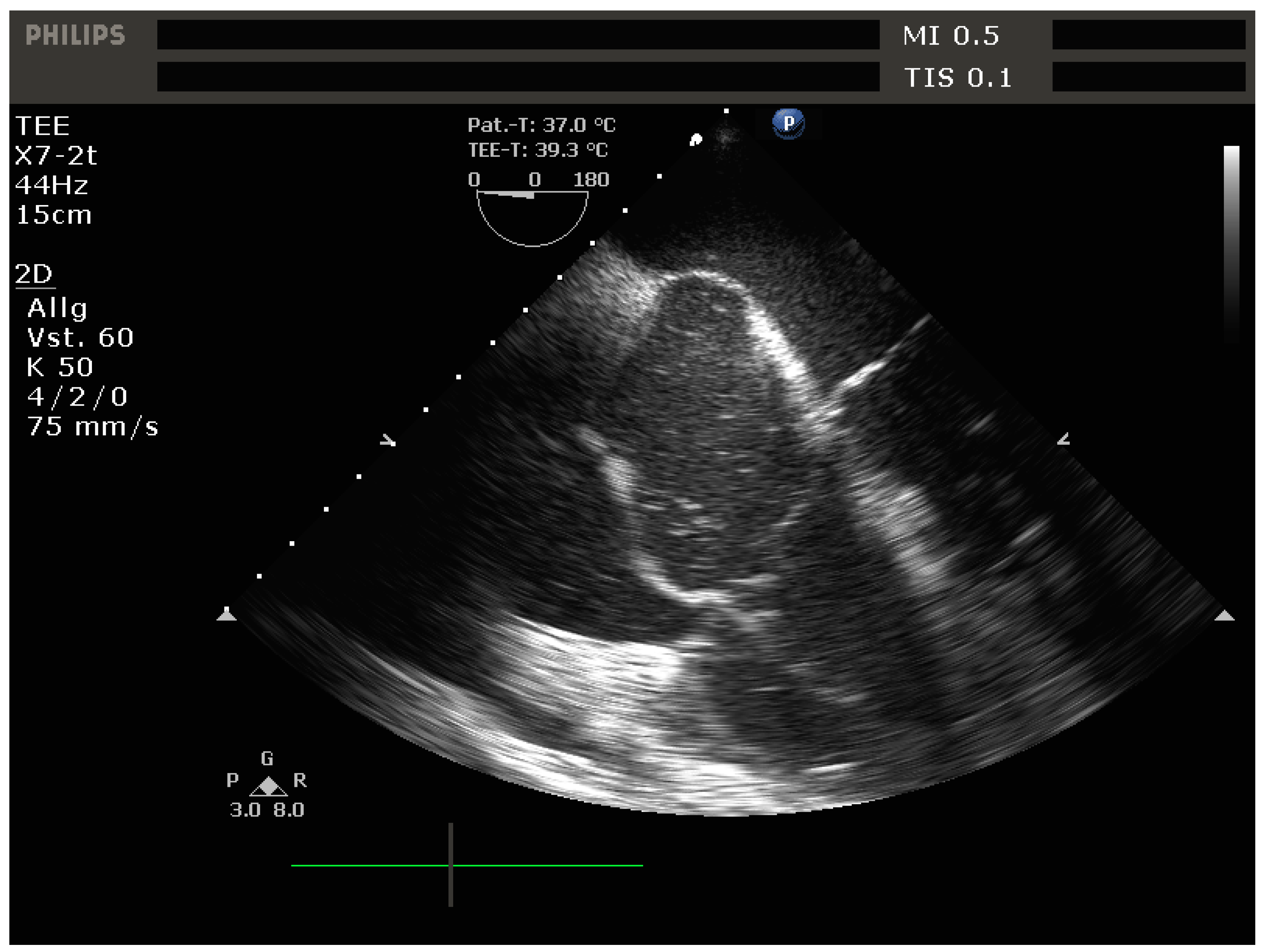Click the 75 mm/s sweep speed text
The height and width of the screenshot is (952, 1265).
tap(93, 427)
